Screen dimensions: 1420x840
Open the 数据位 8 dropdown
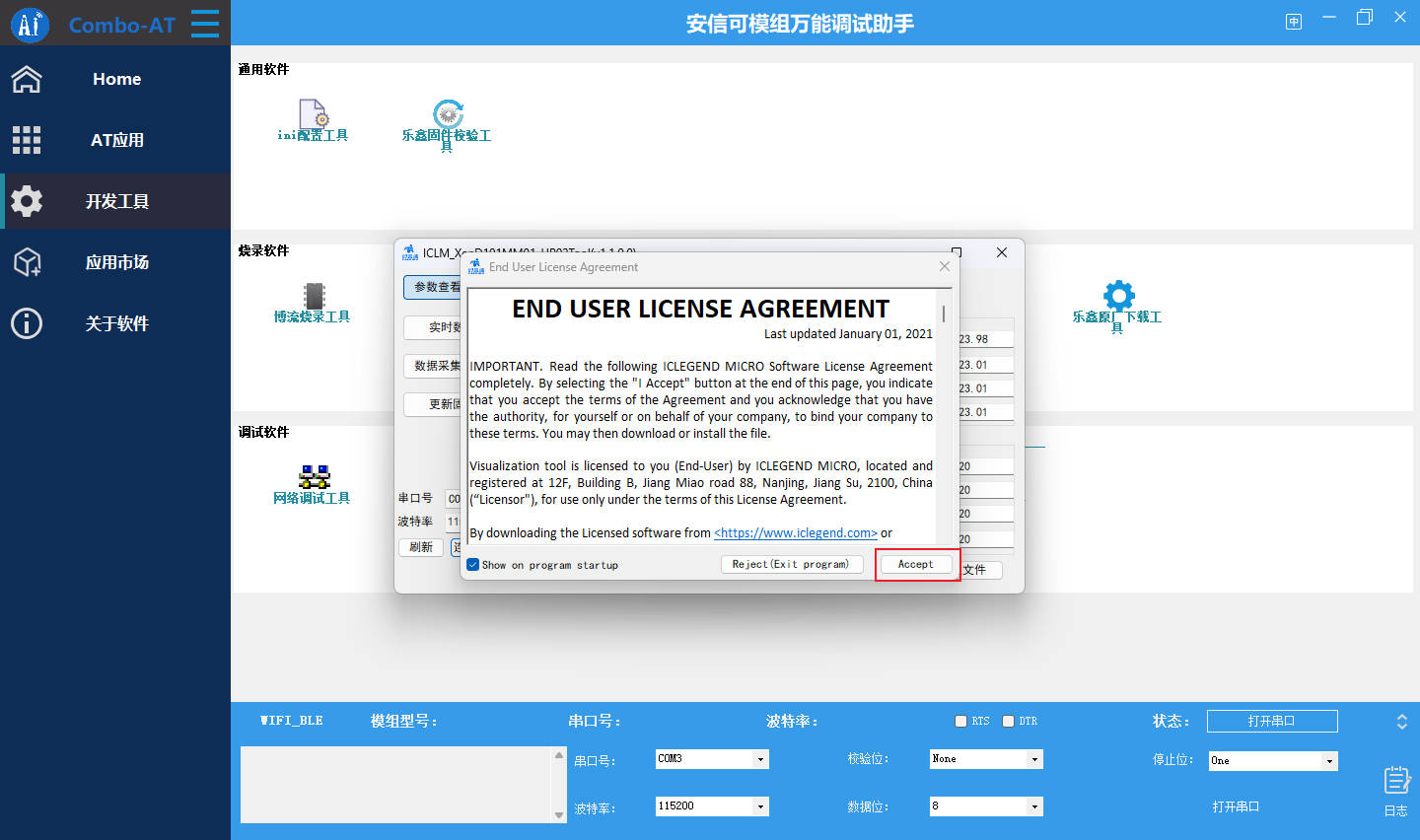(x=986, y=806)
